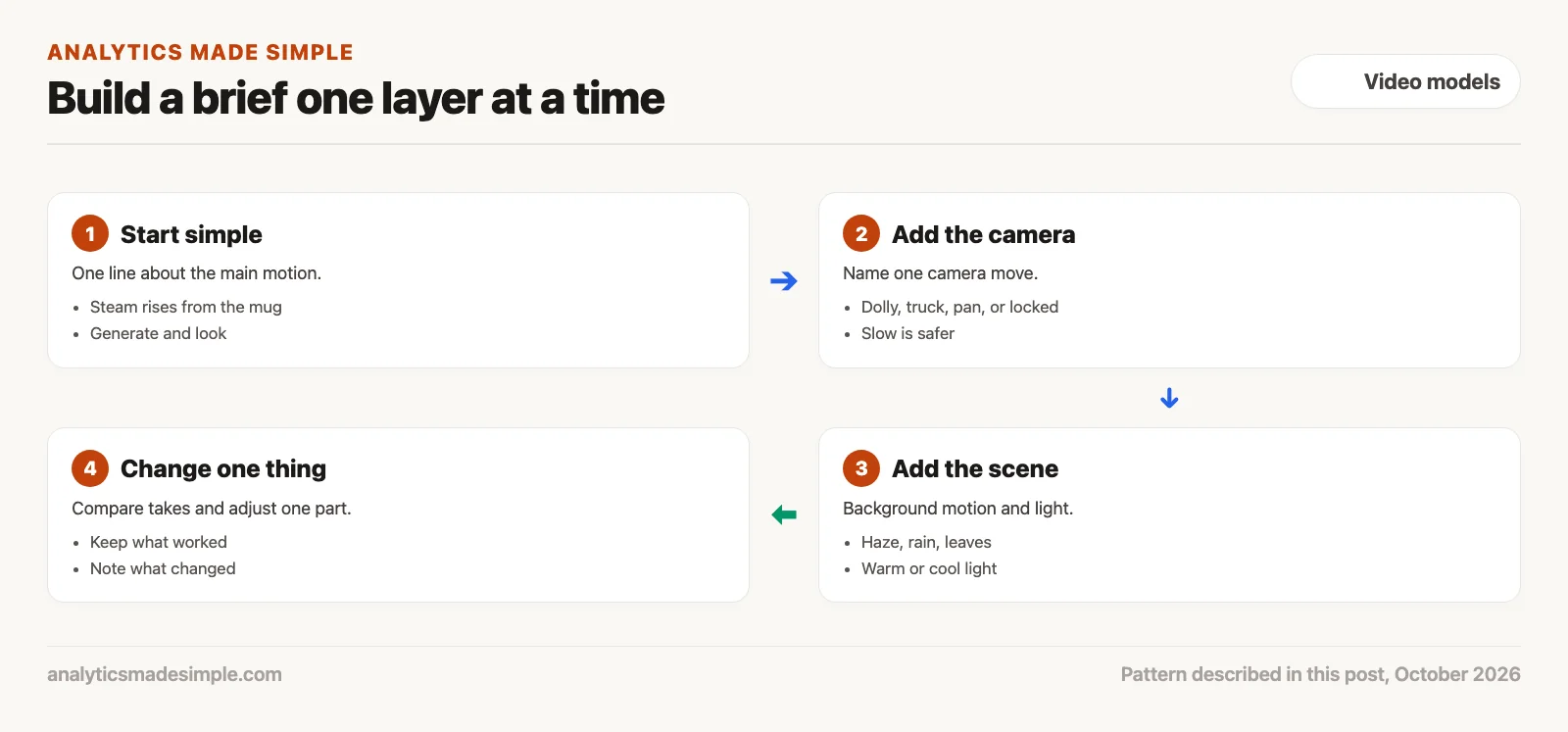
Task: Click the bullet "Keep what worked"
Action: click(x=159, y=542)
